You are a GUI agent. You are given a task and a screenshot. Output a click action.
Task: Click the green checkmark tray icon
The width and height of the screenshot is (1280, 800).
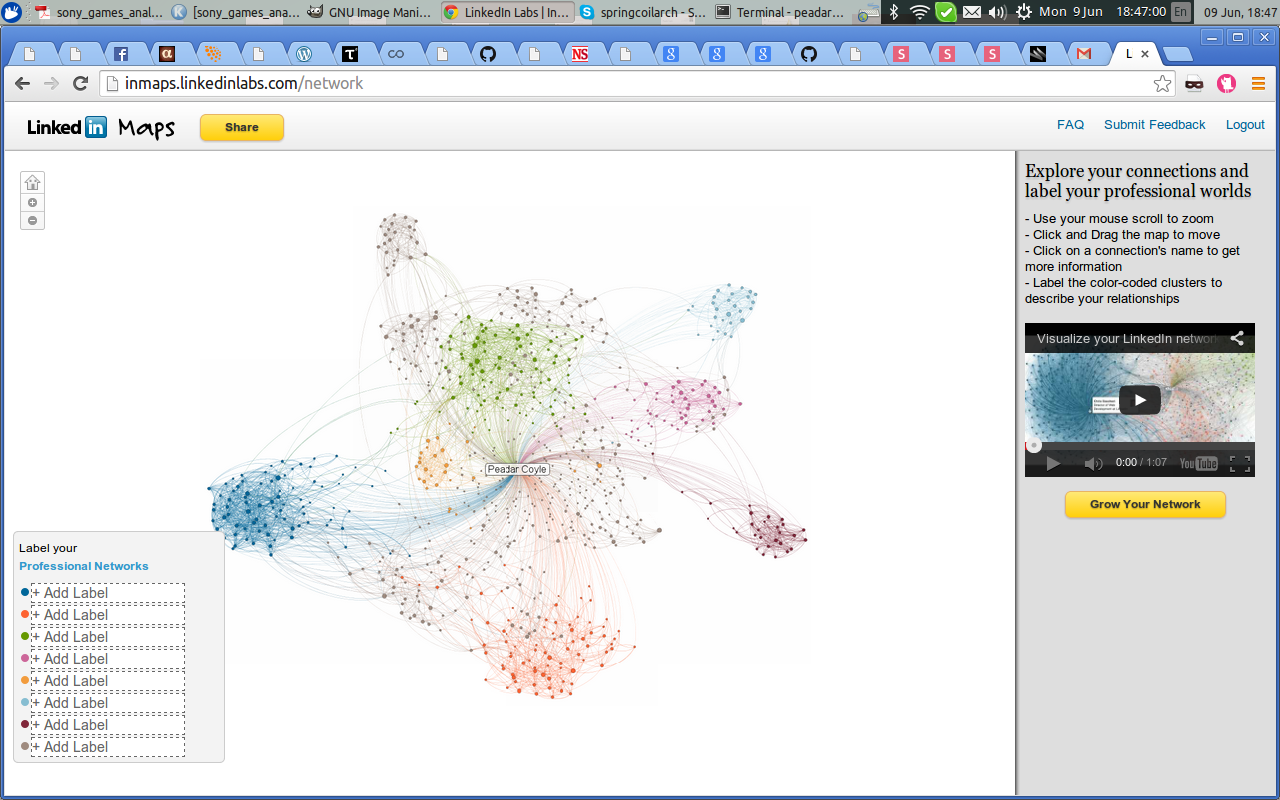[x=945, y=12]
